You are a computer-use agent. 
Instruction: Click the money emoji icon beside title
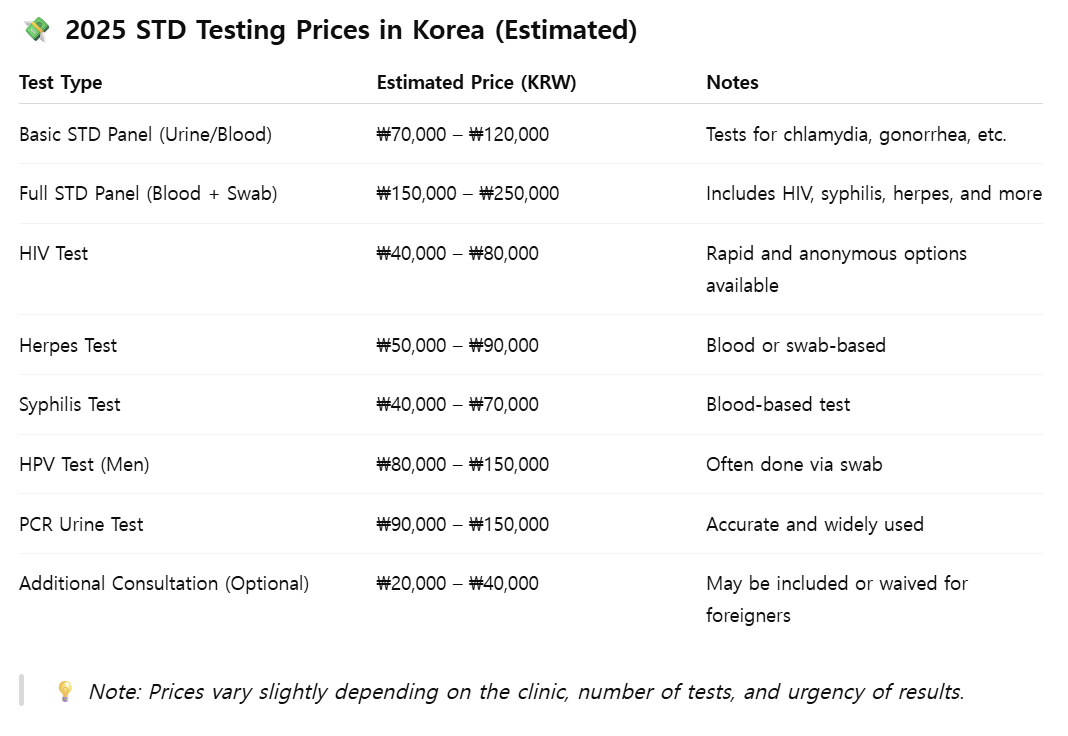pos(37,30)
